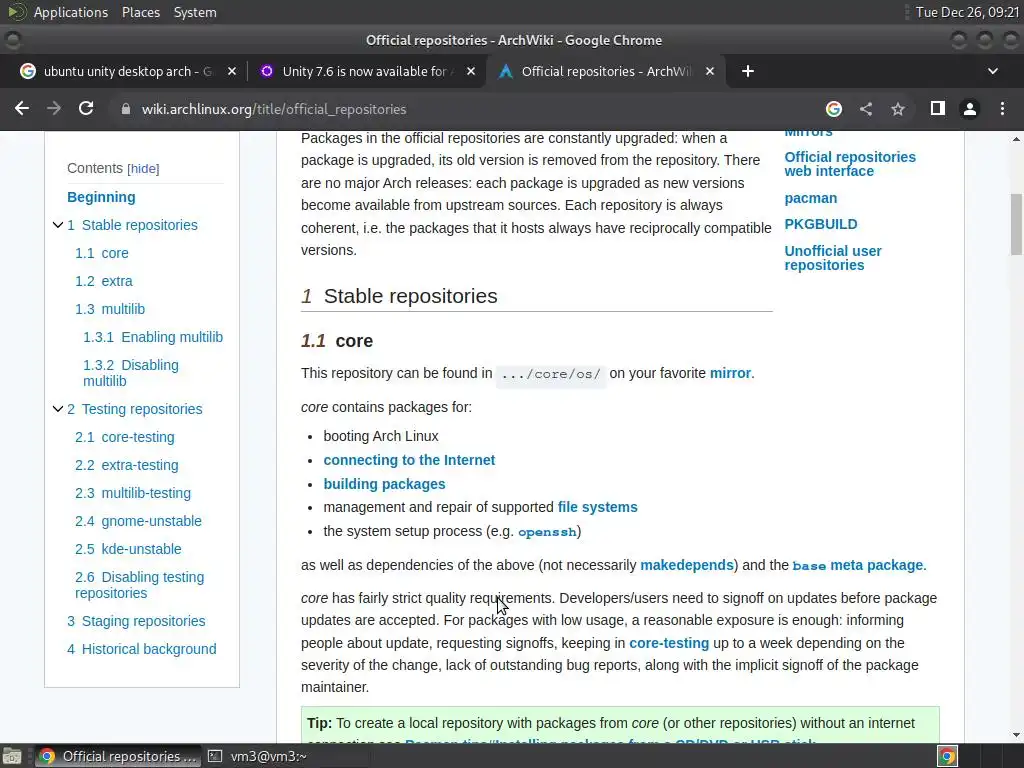Image resolution: width=1024 pixels, height=768 pixels.
Task: Open building packages link
Action: (384, 484)
